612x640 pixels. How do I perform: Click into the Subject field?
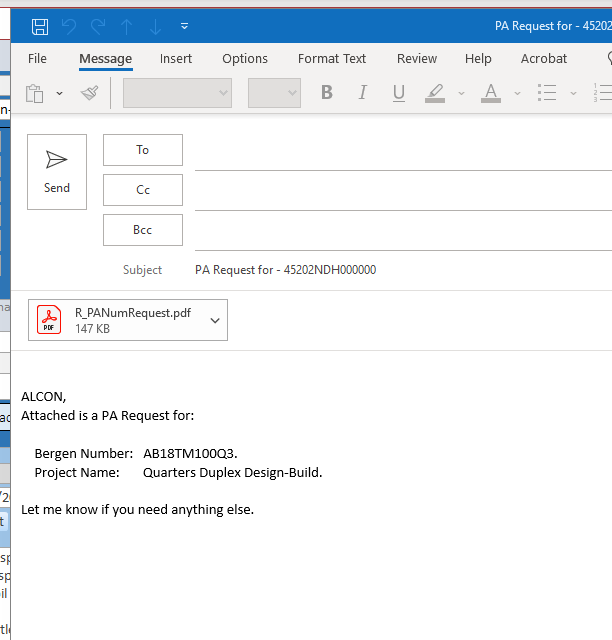coord(400,270)
